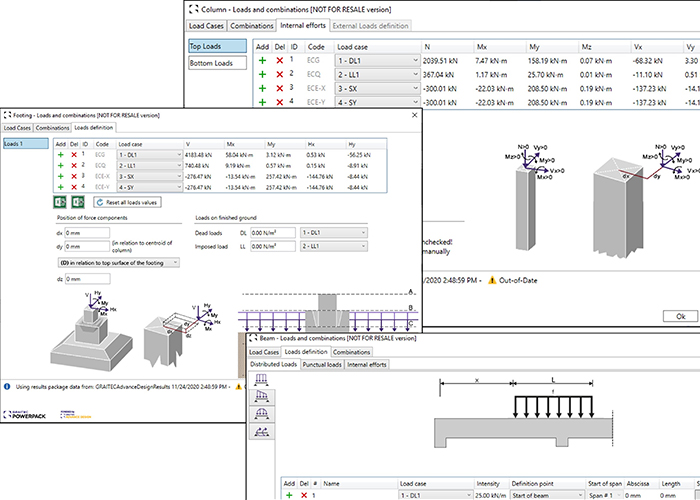
Task: Select the parabolic distributed load icon in Beam window
Action: coord(262,414)
